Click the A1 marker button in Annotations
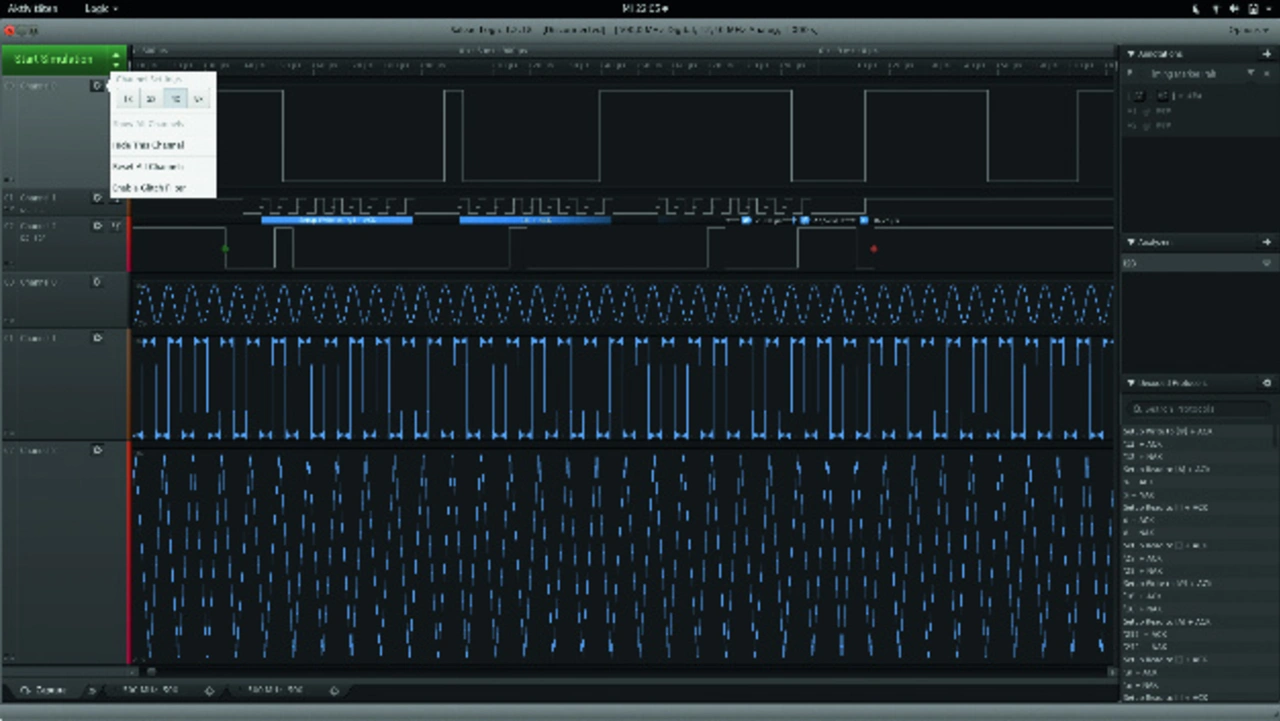Viewport: 1280px width, 721px height. pyautogui.click(x=1139, y=95)
